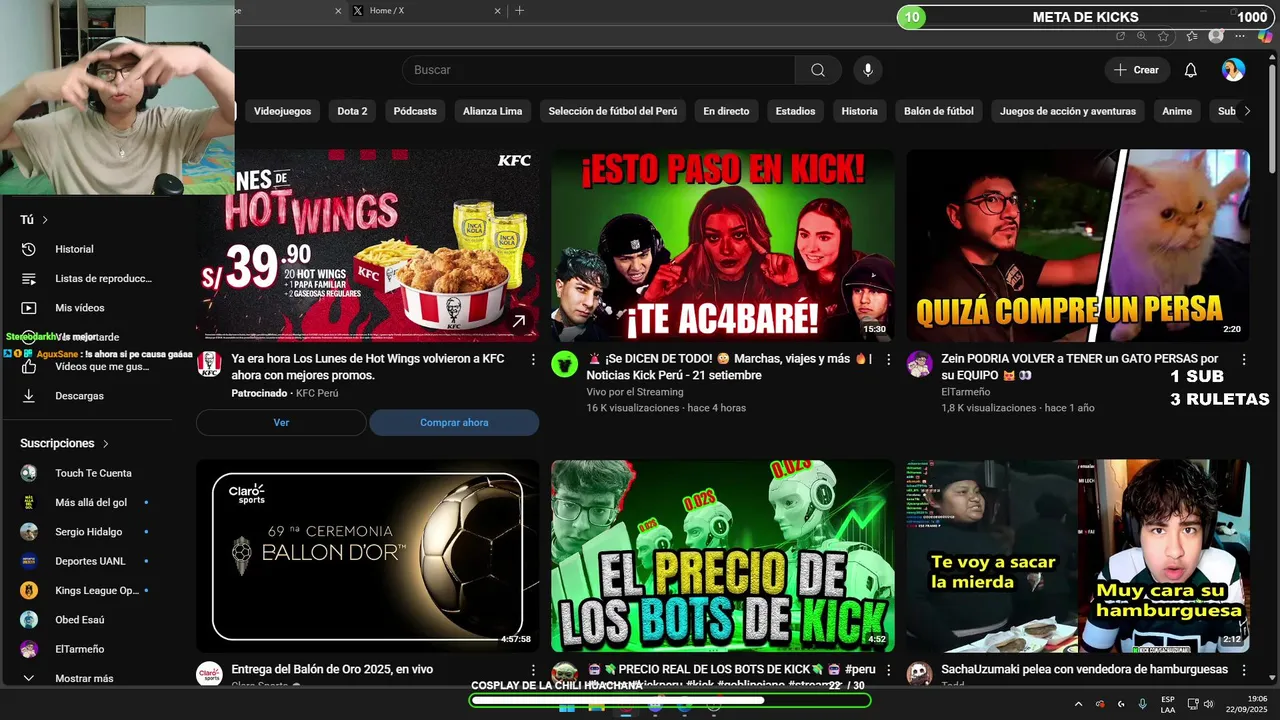Open the account avatar menu
Image resolution: width=1280 pixels, height=720 pixels.
click(x=1233, y=70)
